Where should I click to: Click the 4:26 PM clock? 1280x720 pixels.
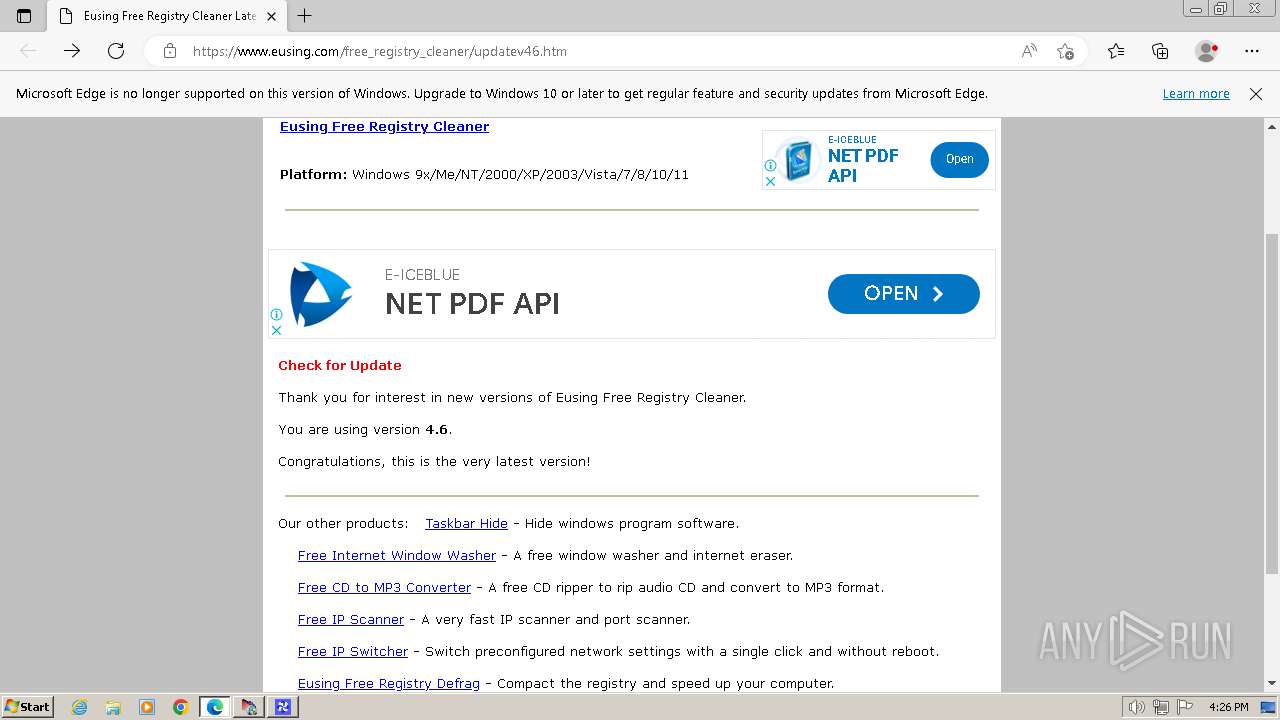pos(1228,707)
